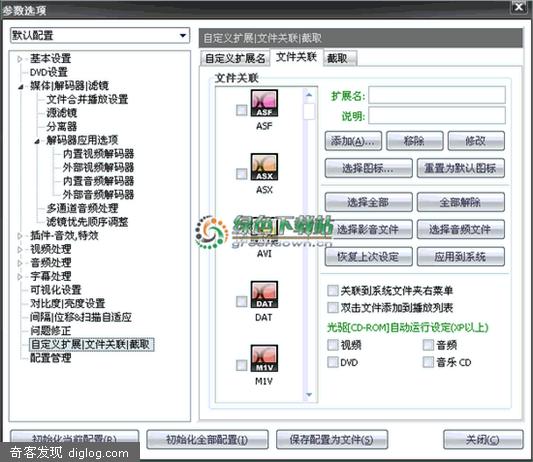Click the 修改 button
Image resolution: width=533 pixels, height=462 pixels.
pos(476,141)
